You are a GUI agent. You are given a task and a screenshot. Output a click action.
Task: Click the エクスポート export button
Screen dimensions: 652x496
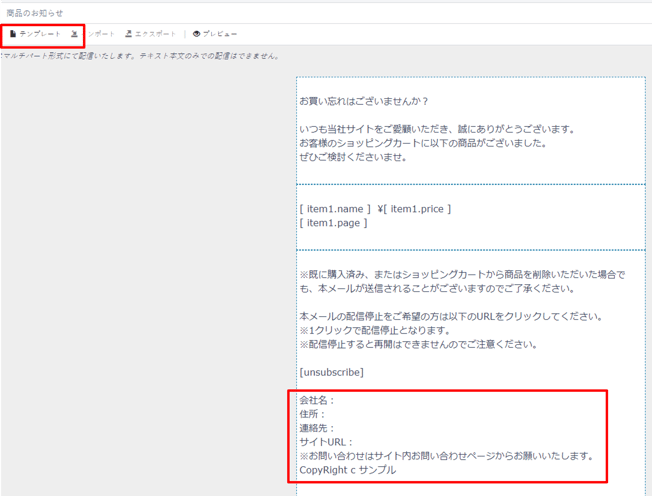(x=151, y=34)
